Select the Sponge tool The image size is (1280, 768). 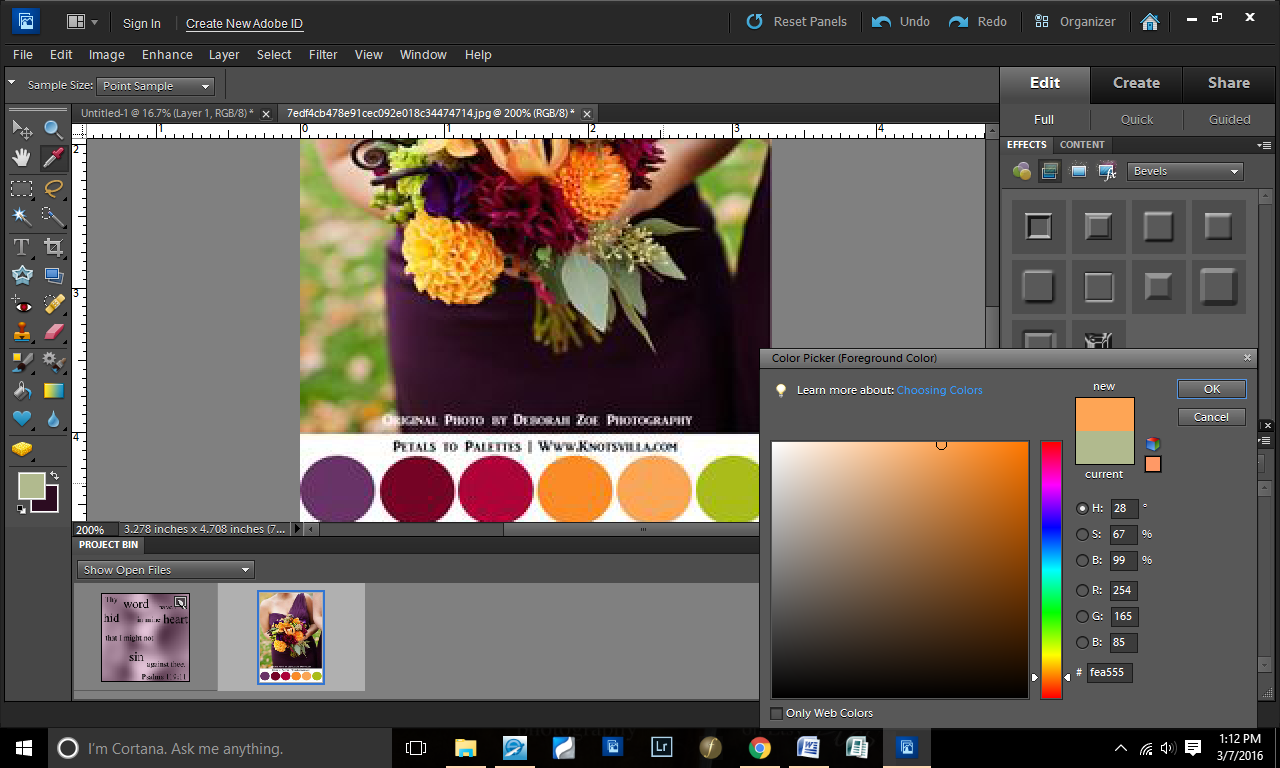coord(22,449)
